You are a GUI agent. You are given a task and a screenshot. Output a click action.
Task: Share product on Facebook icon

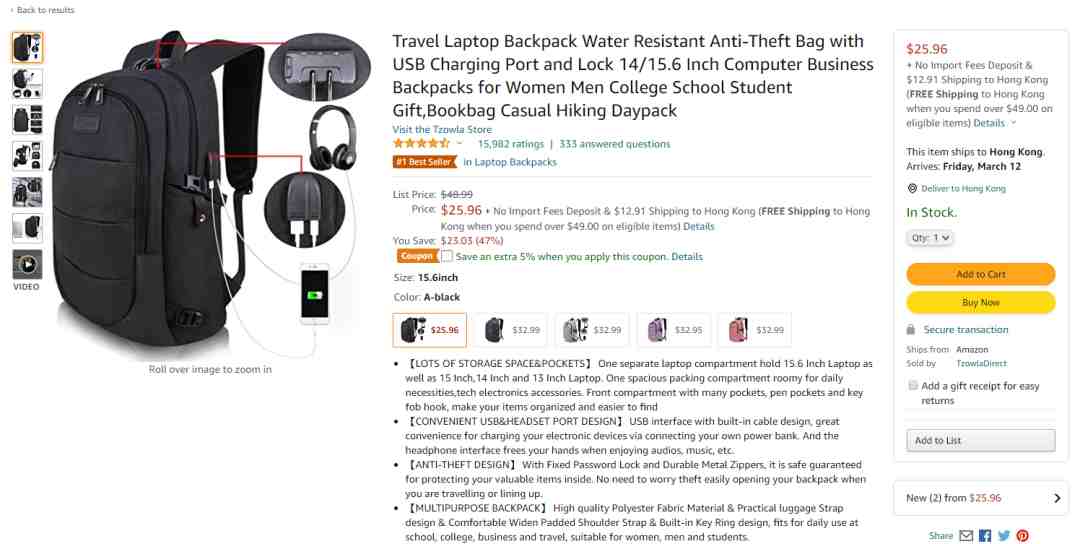985,536
